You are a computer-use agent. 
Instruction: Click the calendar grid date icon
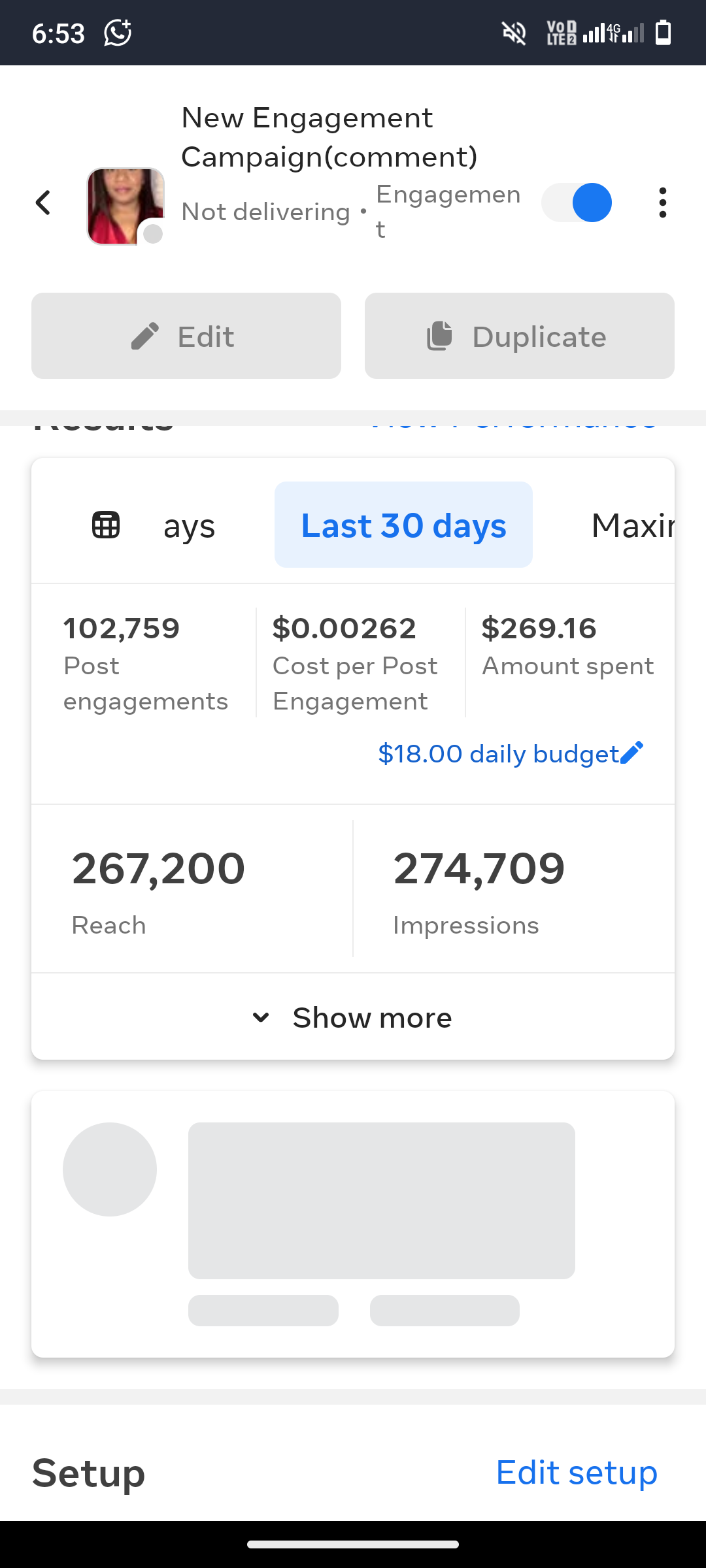click(106, 525)
